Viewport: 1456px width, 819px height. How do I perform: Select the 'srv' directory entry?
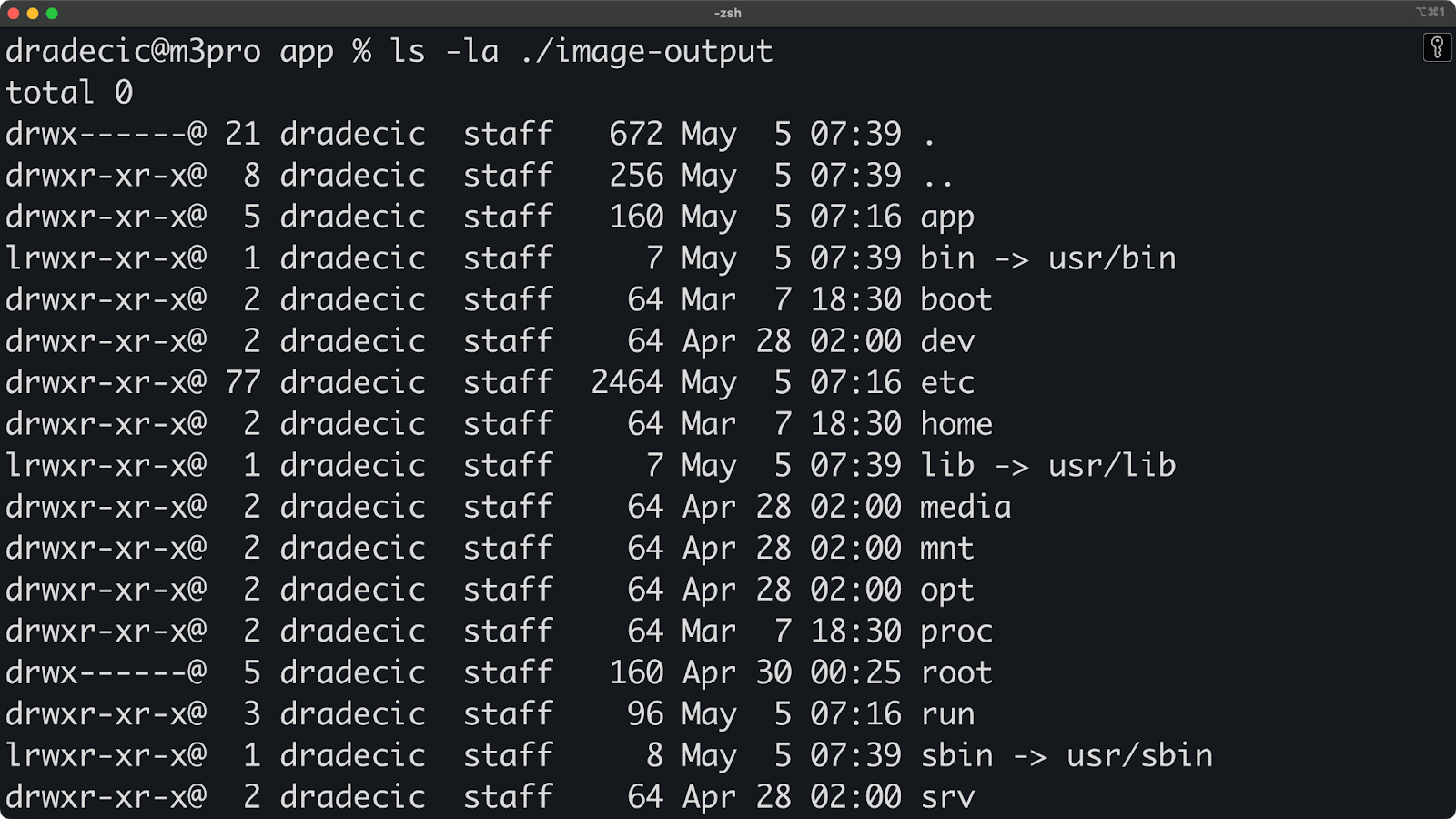[x=946, y=797]
